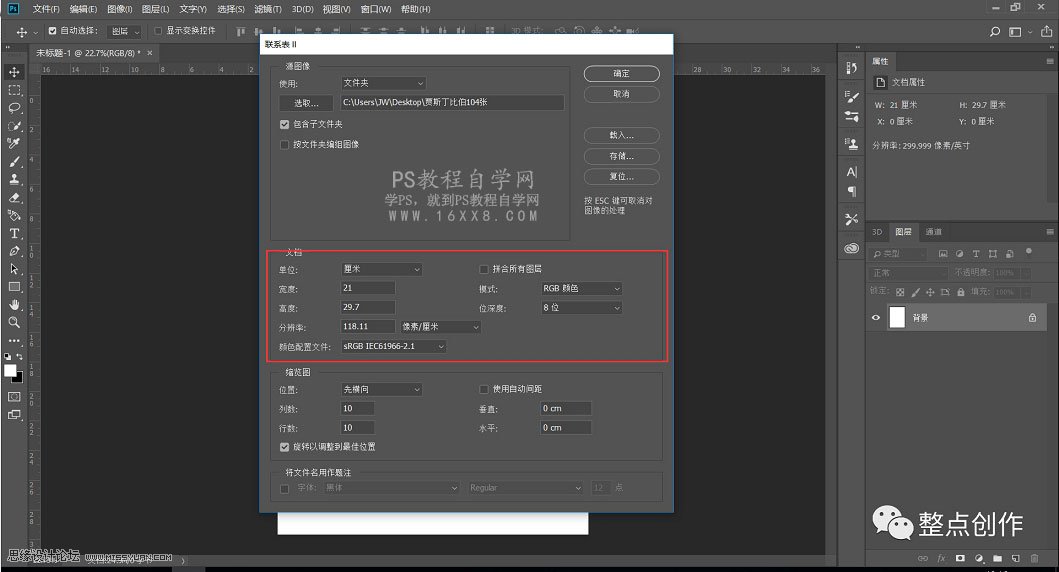The image size is (1059, 572).
Task: Click the 取消 button
Action: 621,94
